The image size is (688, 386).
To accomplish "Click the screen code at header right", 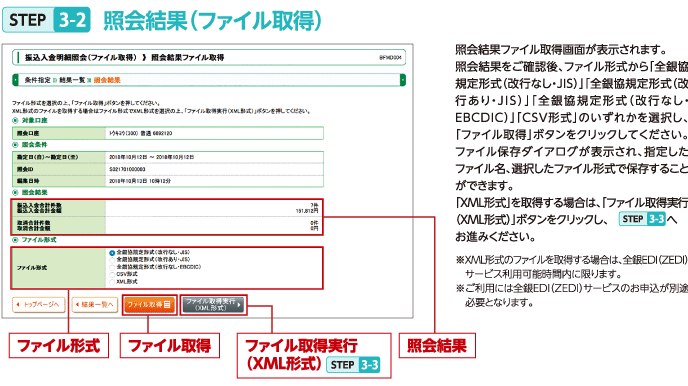I will [390, 57].
